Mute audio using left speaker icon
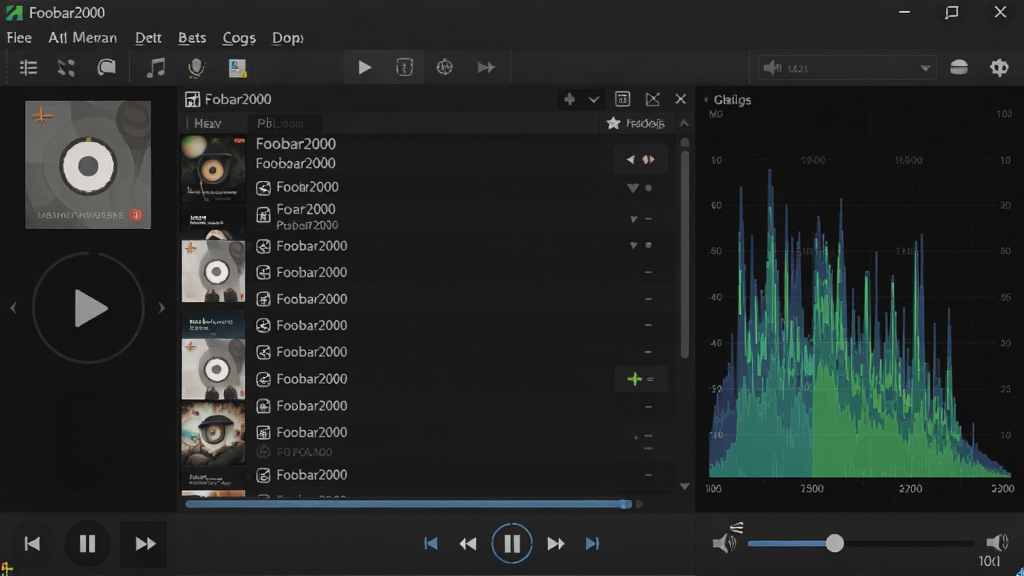The image size is (1024, 576). click(726, 541)
